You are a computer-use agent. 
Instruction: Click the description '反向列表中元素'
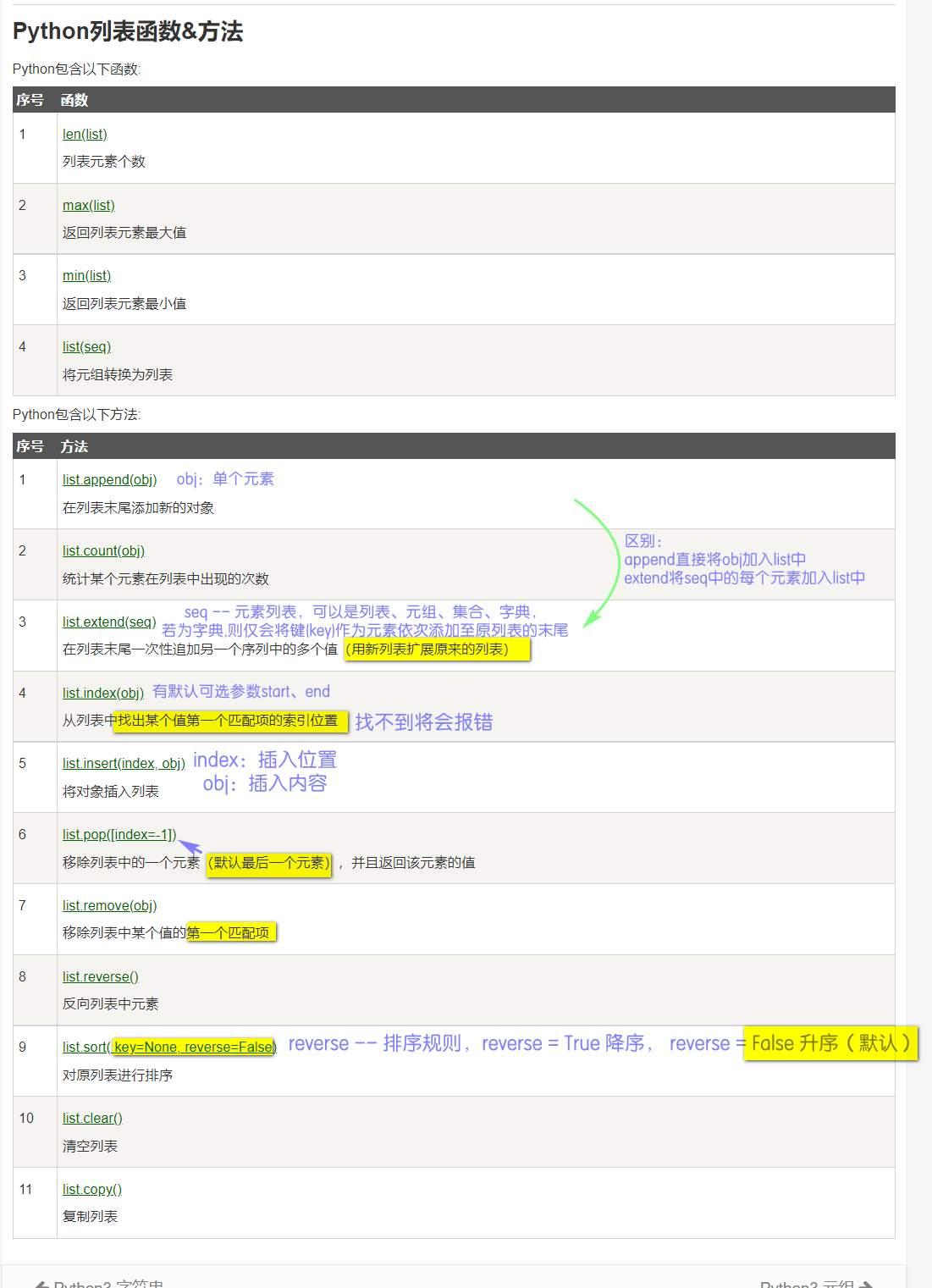point(111,1003)
